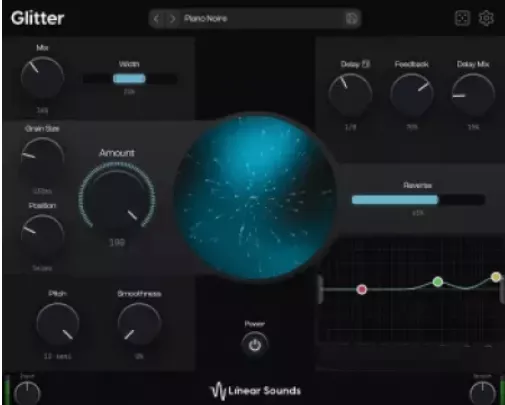
Task: Toggle the Delay sync icon next to Delay label
Action: click(x=366, y=64)
